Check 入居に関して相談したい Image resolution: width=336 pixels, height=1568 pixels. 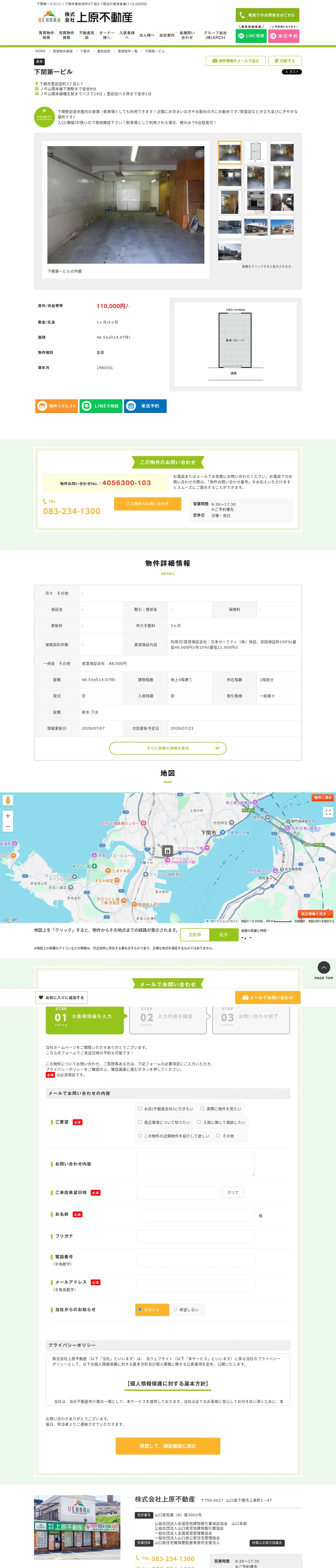pyautogui.click(x=199, y=1122)
